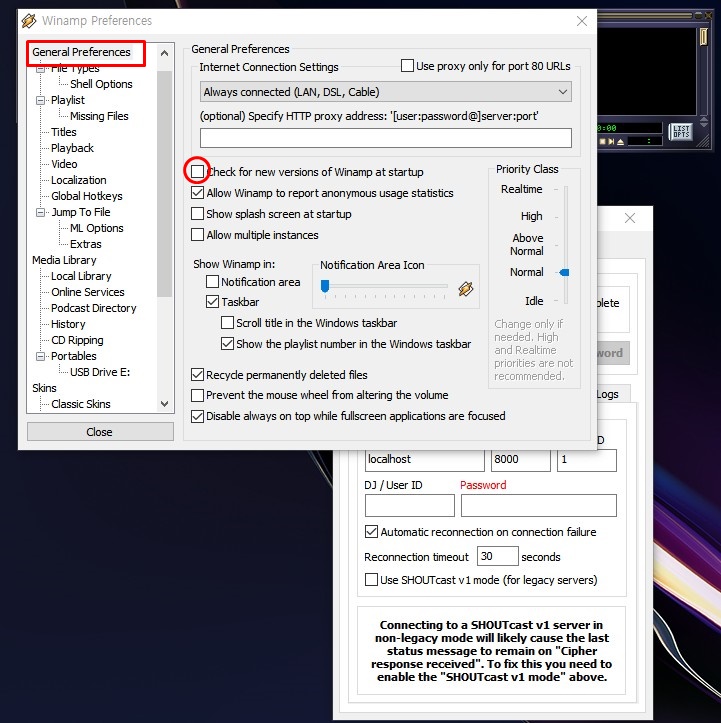Select General Preferences in the tree

click(x=81, y=52)
